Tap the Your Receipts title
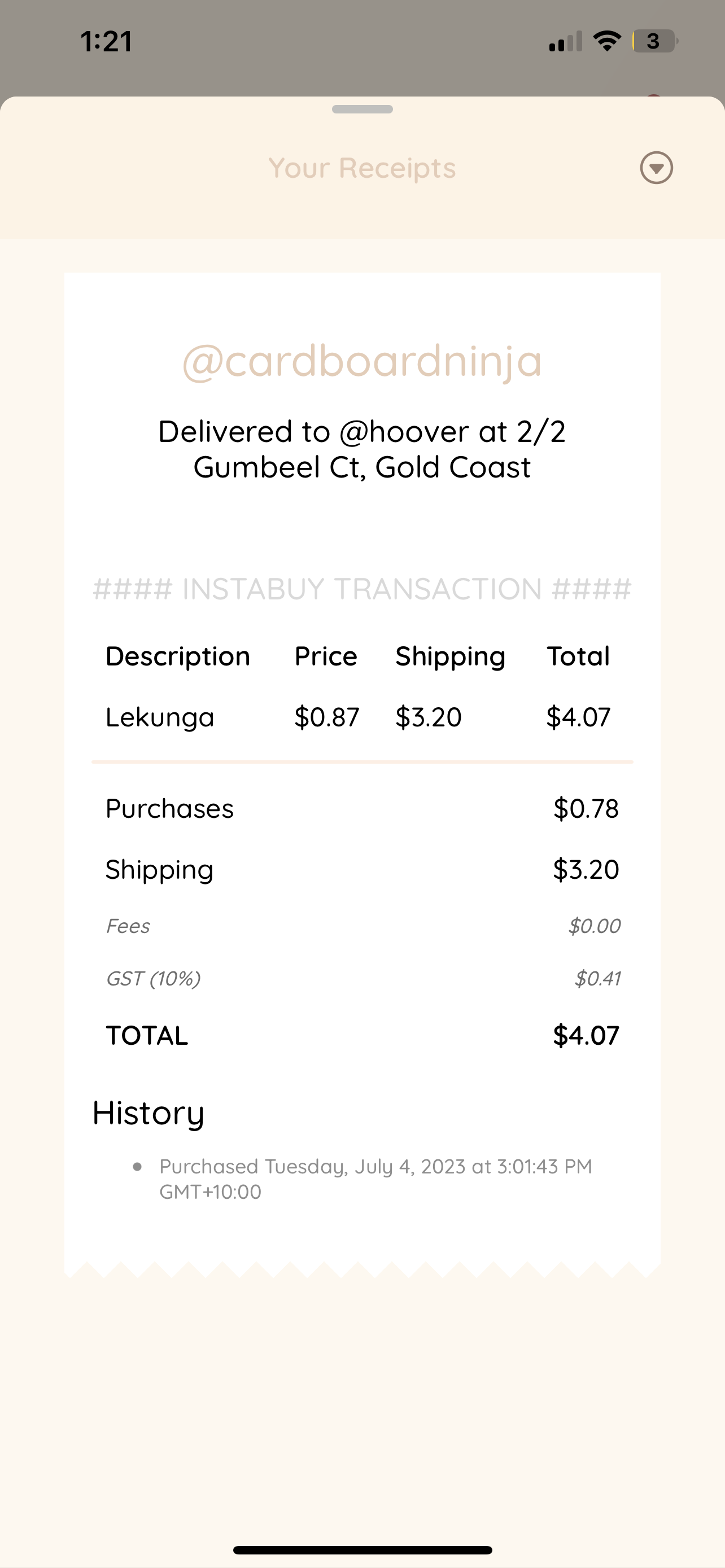 [362, 168]
